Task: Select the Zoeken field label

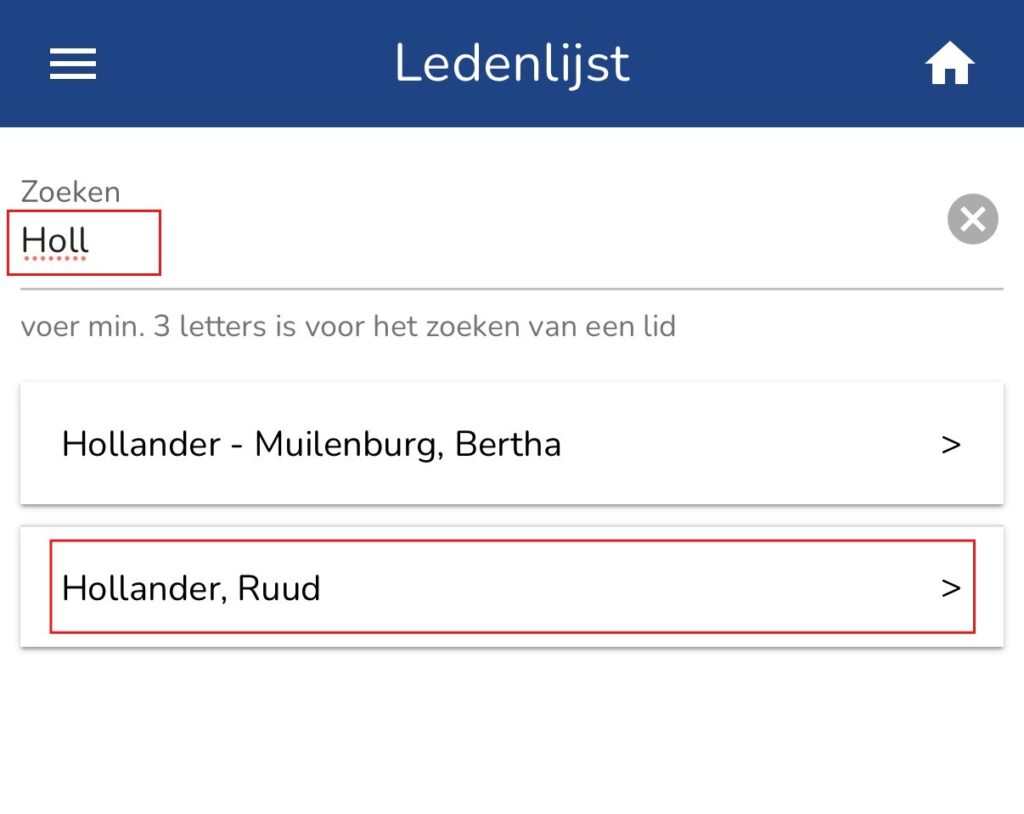Action: [x=70, y=191]
